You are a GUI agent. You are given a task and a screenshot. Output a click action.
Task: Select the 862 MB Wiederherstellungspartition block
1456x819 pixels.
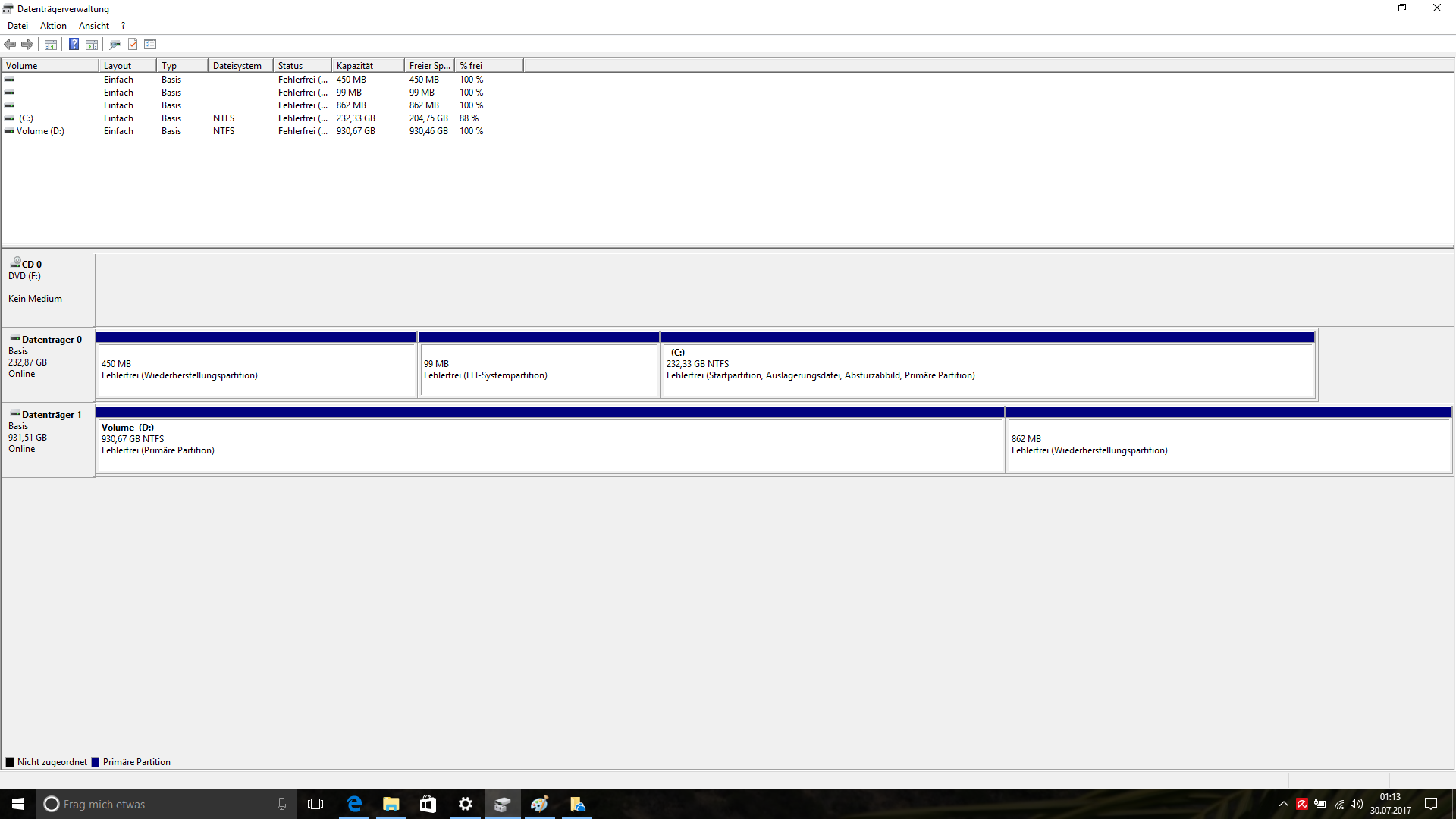[x=1228, y=445]
